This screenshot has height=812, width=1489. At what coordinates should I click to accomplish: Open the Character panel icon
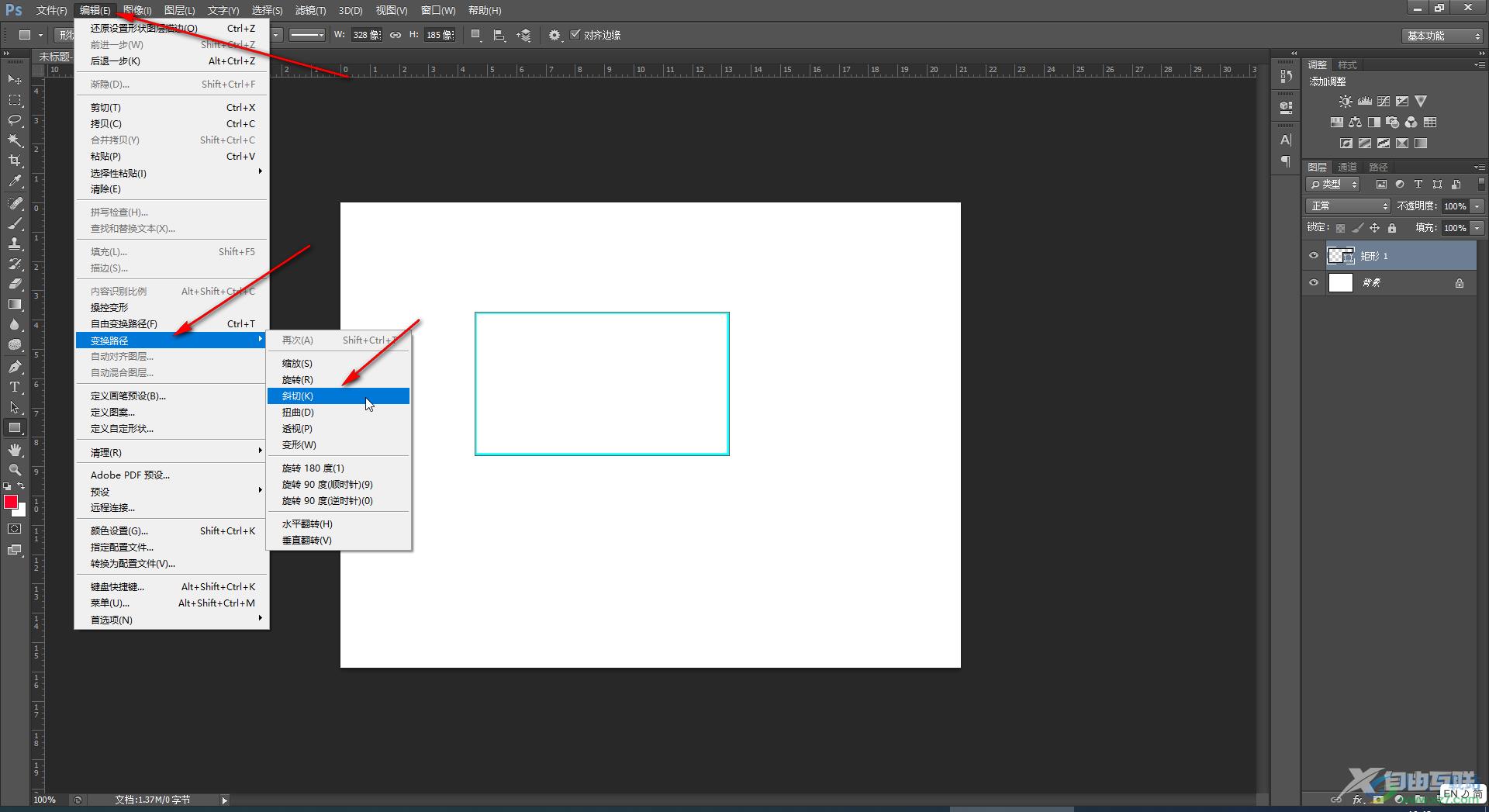(x=1286, y=140)
